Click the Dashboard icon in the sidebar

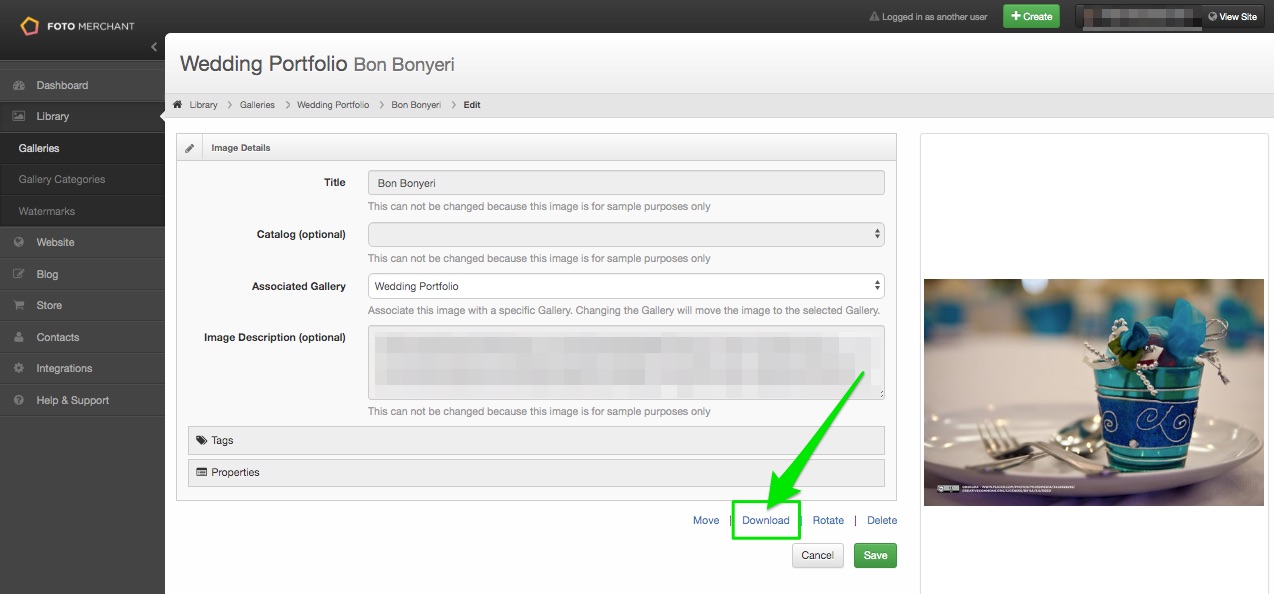point(19,85)
